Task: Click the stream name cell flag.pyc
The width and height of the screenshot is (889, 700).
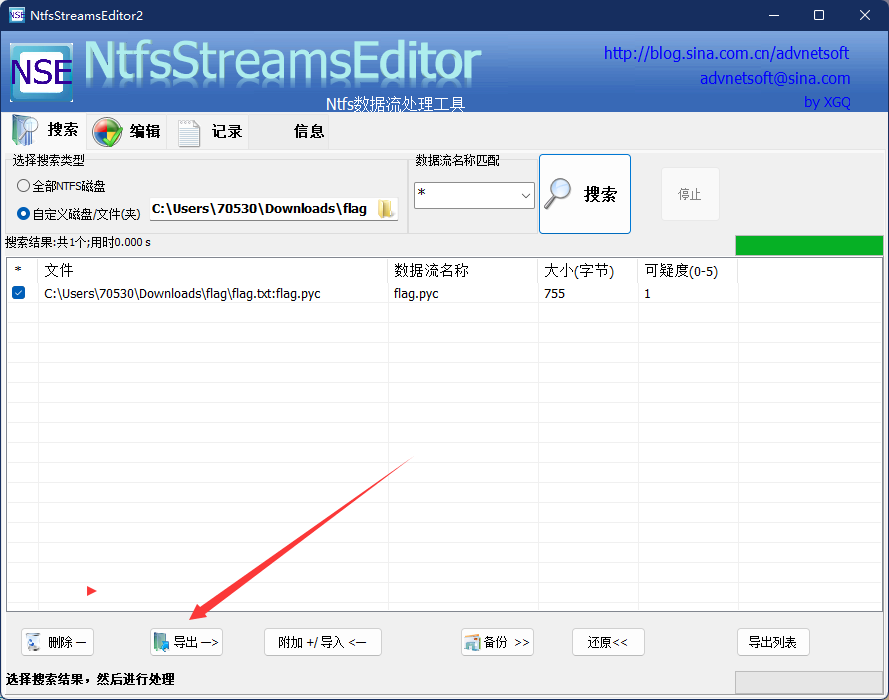Action: [x=416, y=294]
